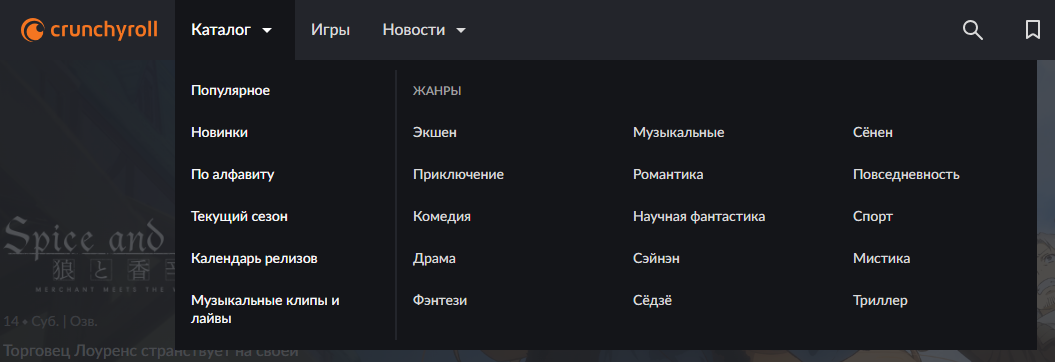This screenshot has height=362, width=1055.
Task: Open the search icon
Action: click(973, 30)
